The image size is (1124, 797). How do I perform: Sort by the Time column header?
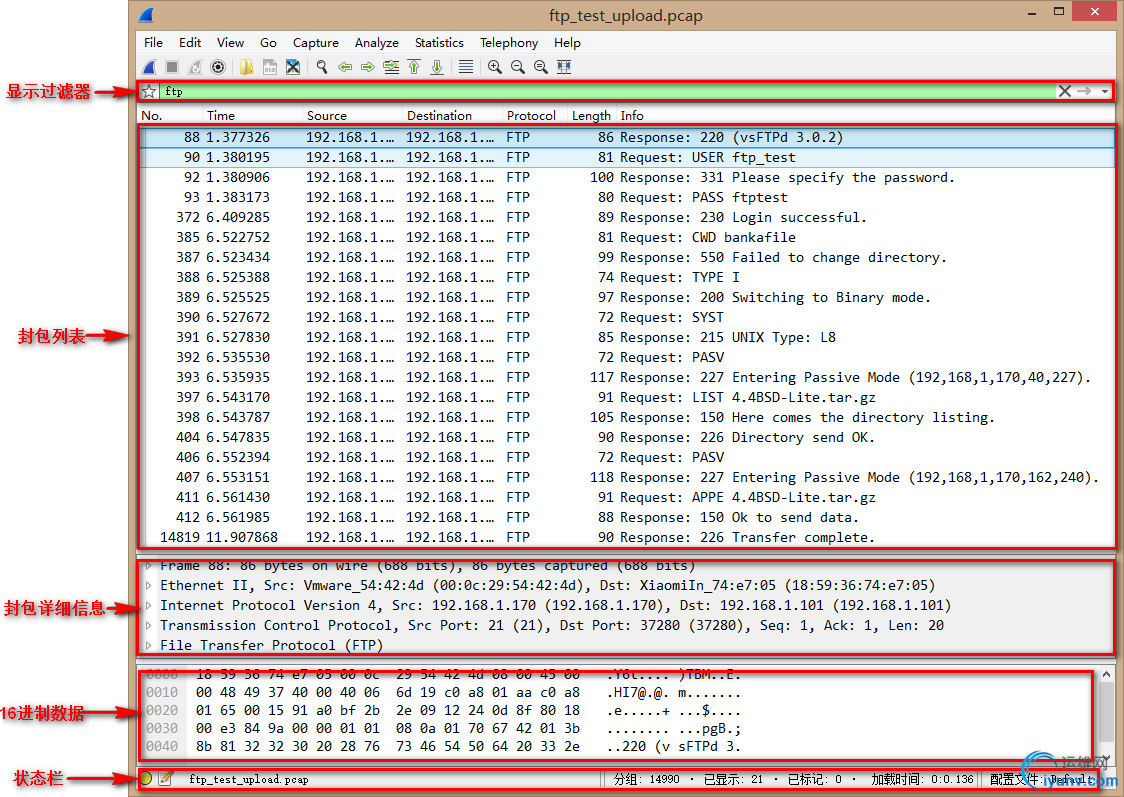[x=253, y=115]
